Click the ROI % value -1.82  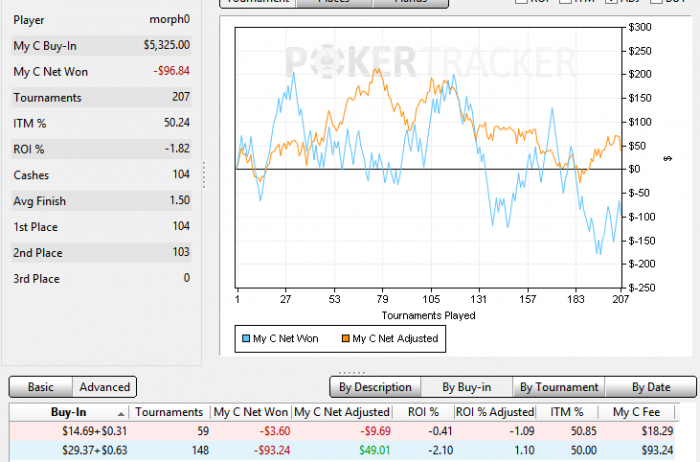pos(177,149)
